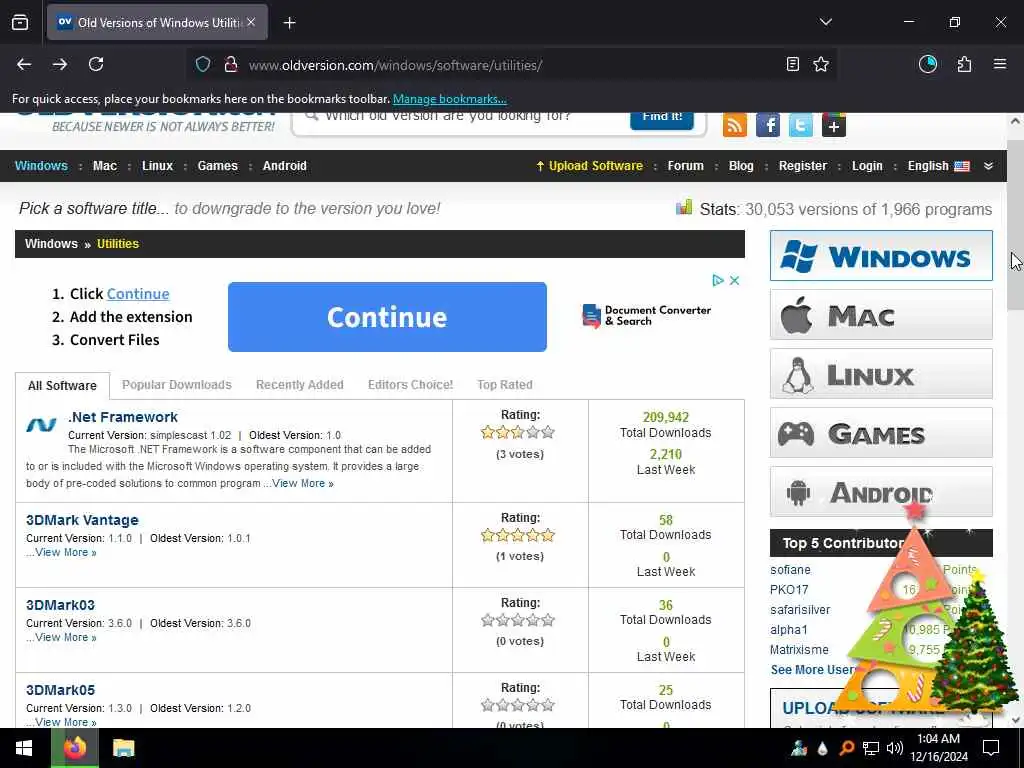Rate .Net Framework using its stars

click(x=518, y=432)
